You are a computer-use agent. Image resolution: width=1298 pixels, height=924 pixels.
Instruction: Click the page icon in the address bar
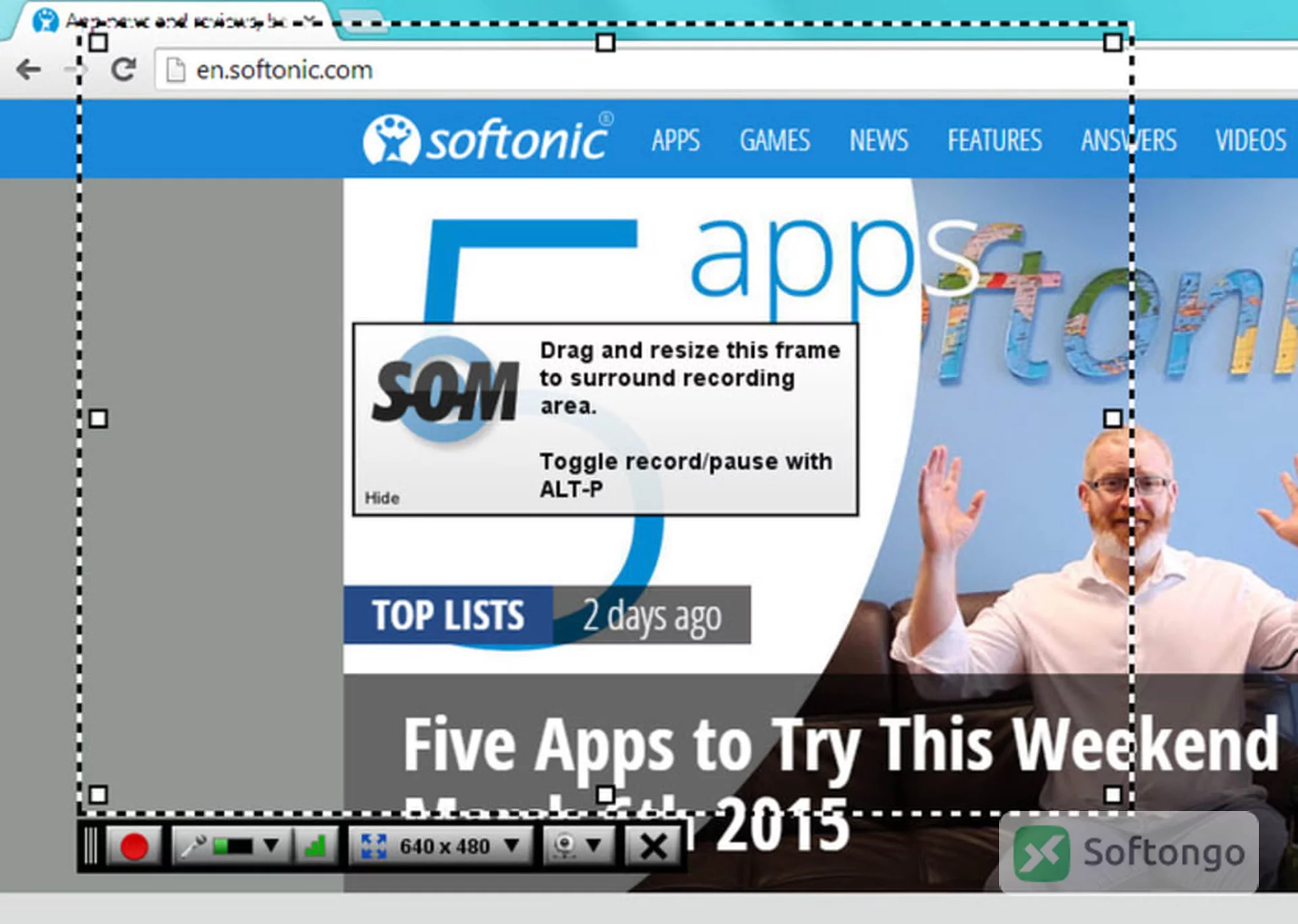click(x=176, y=70)
